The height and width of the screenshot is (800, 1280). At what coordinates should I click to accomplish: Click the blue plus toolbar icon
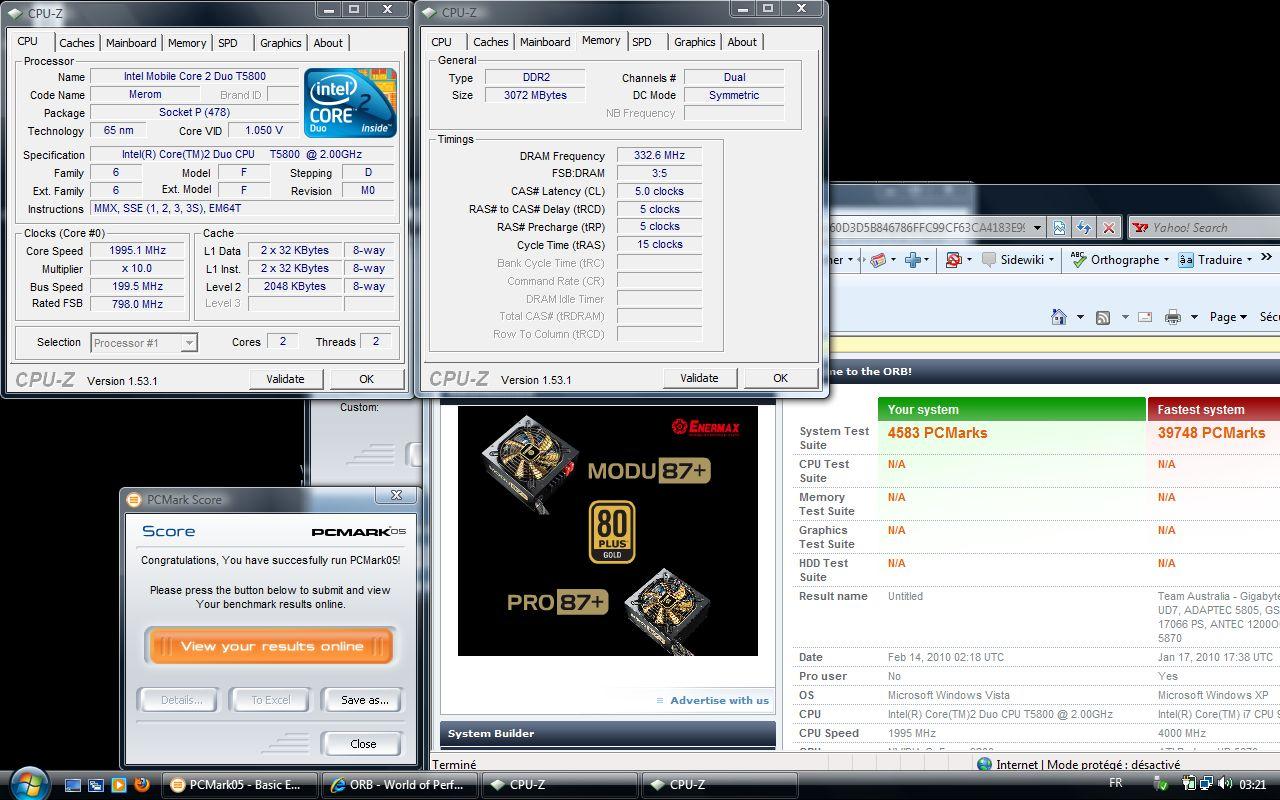(x=912, y=260)
